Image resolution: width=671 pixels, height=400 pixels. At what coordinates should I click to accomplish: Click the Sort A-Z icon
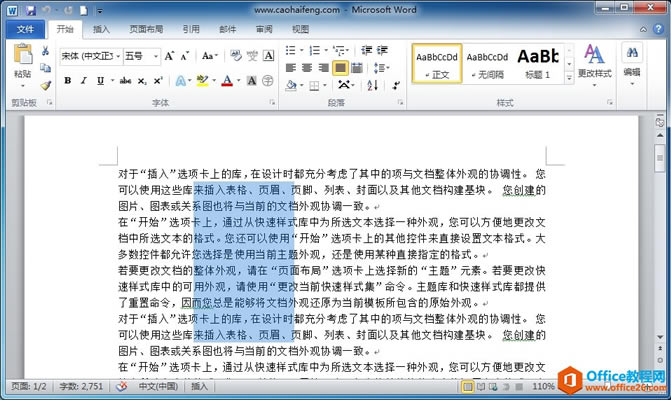(372, 85)
